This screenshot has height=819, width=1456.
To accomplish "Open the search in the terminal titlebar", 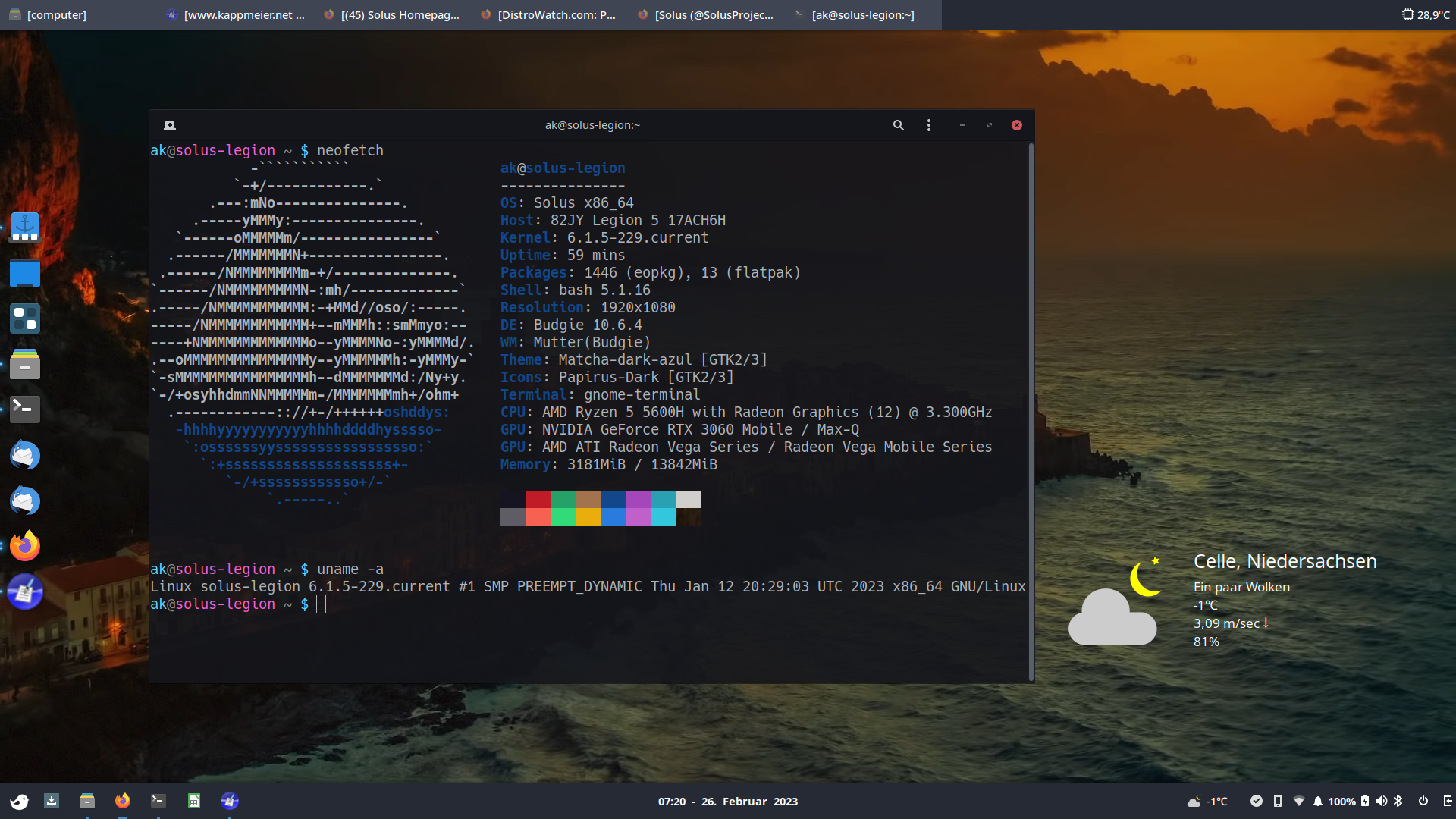I will click(x=898, y=124).
